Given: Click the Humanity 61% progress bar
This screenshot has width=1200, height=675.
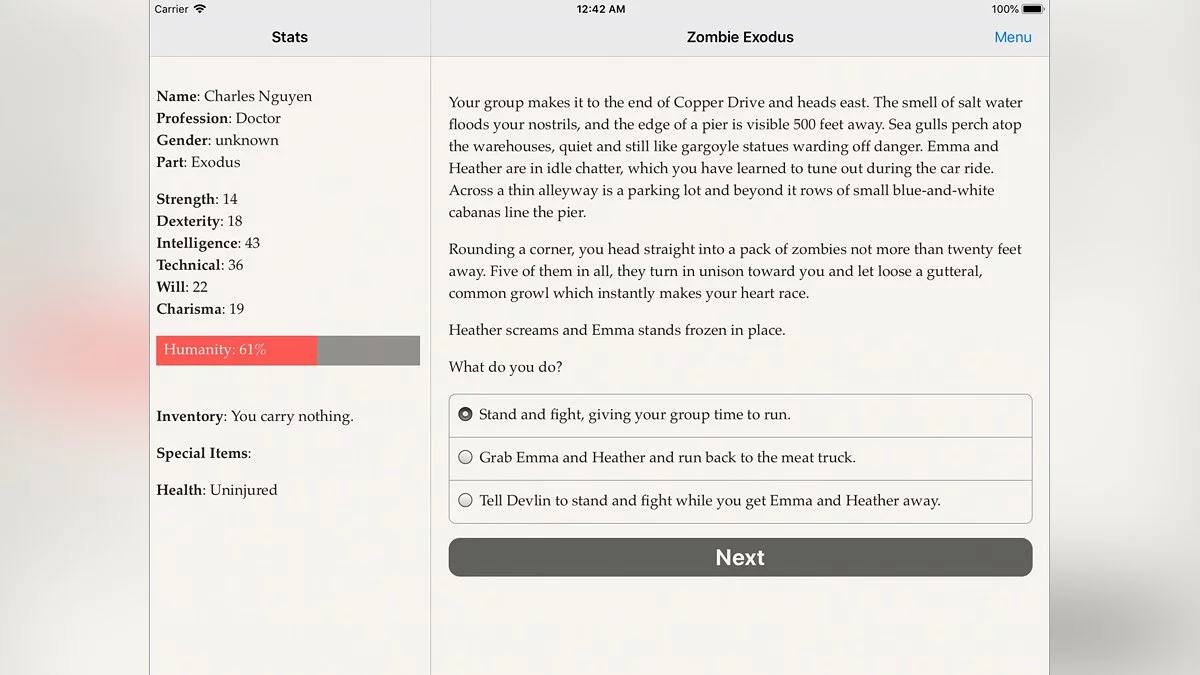Looking at the screenshot, I should (288, 350).
